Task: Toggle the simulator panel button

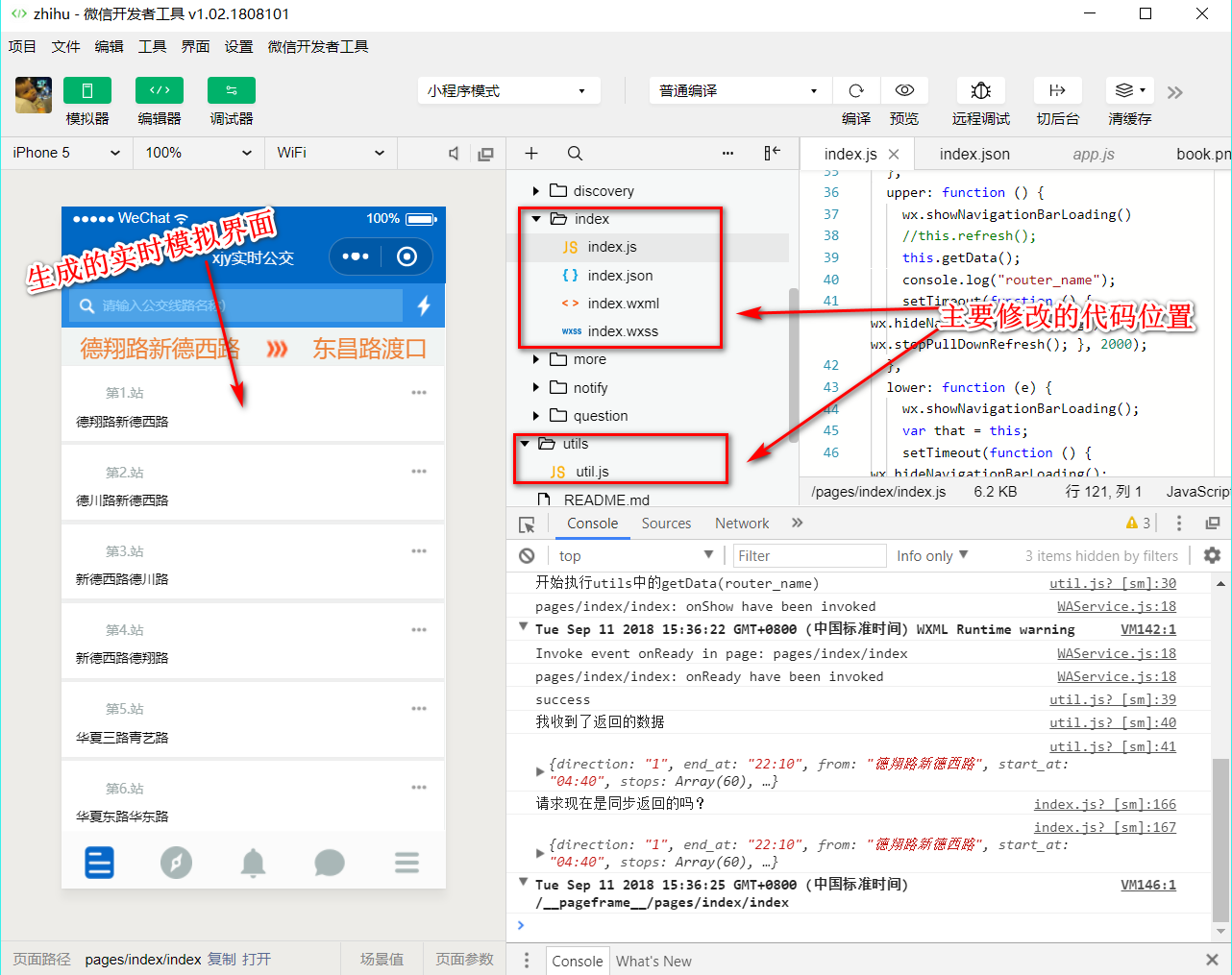Action: click(87, 90)
